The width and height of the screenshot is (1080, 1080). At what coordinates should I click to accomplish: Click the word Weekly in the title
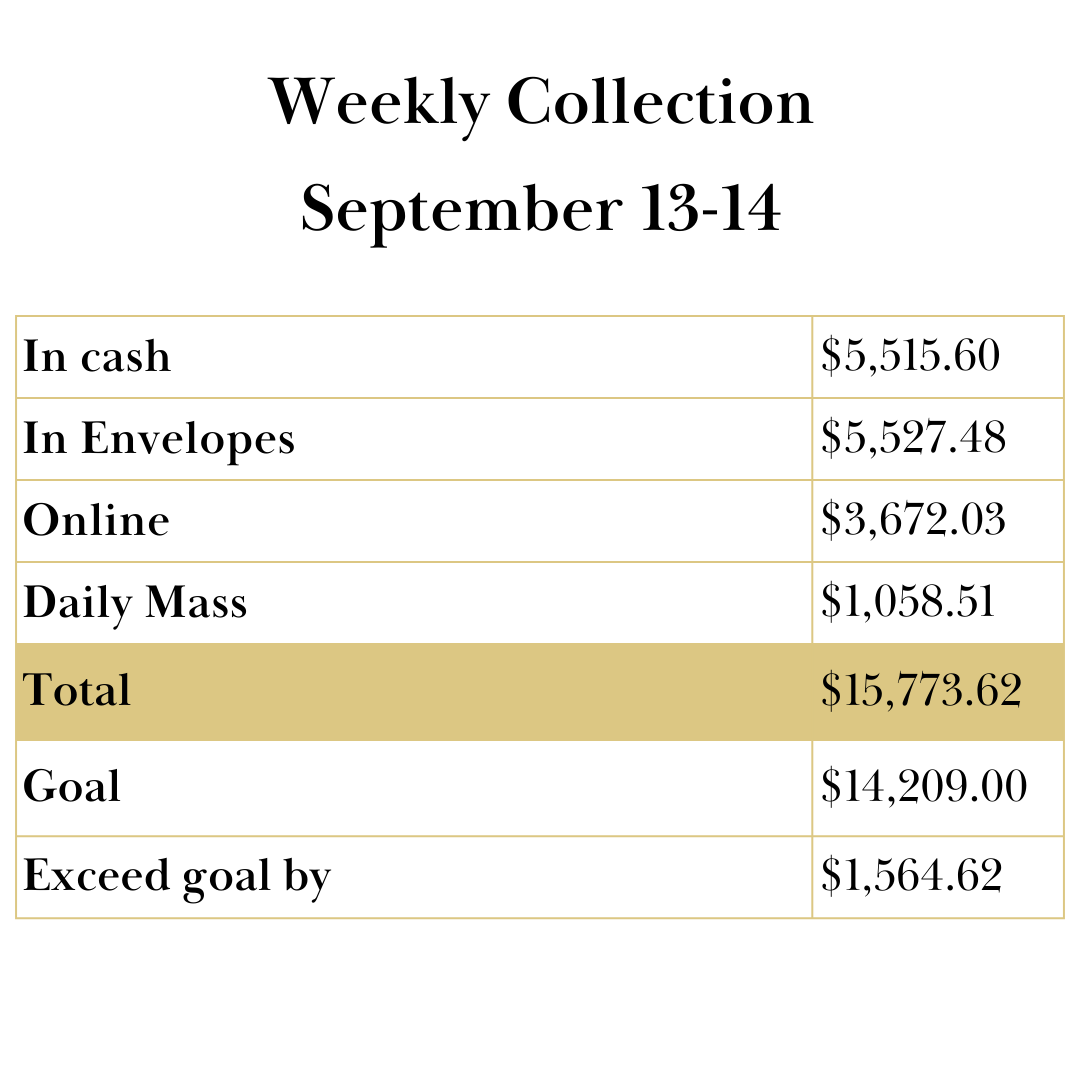[378, 104]
